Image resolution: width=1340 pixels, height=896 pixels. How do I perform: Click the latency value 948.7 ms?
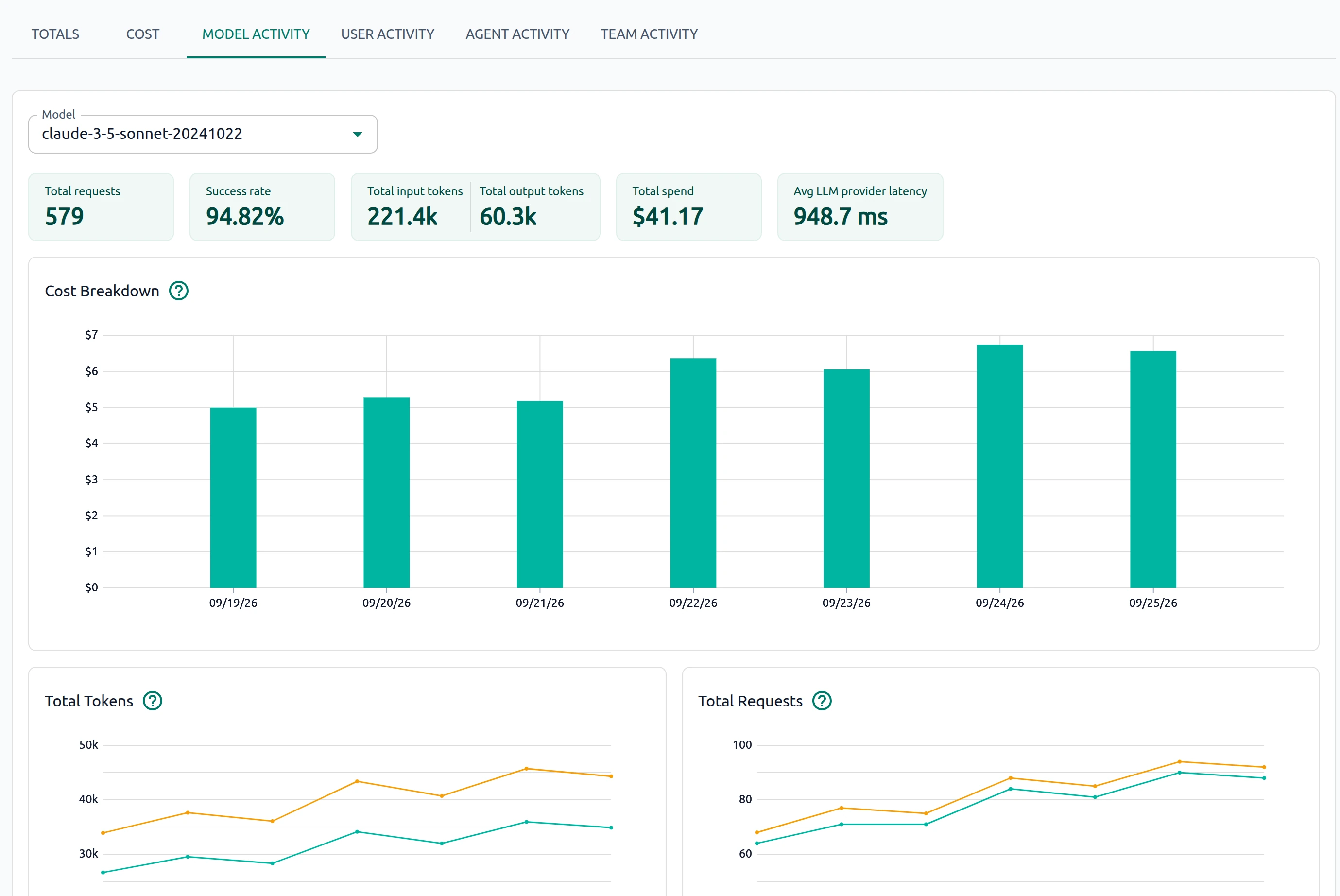[x=841, y=217]
